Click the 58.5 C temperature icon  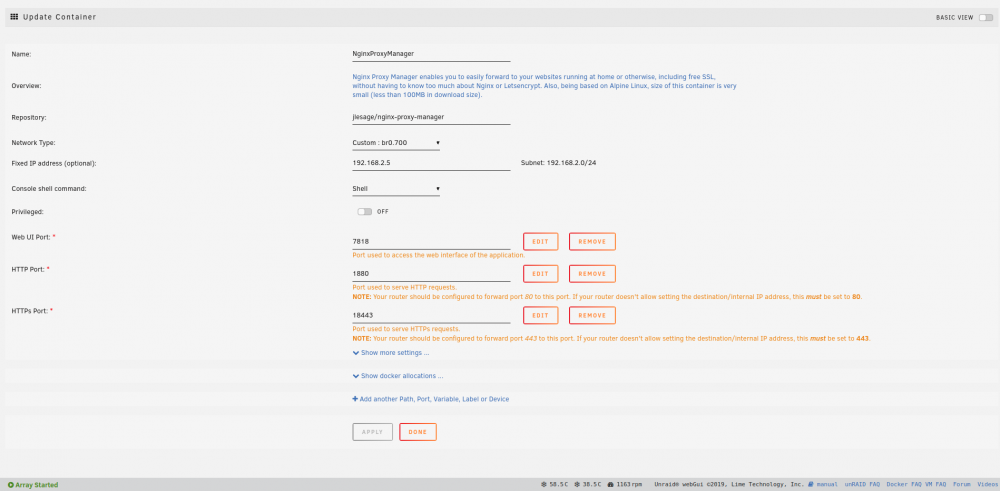click(x=544, y=485)
